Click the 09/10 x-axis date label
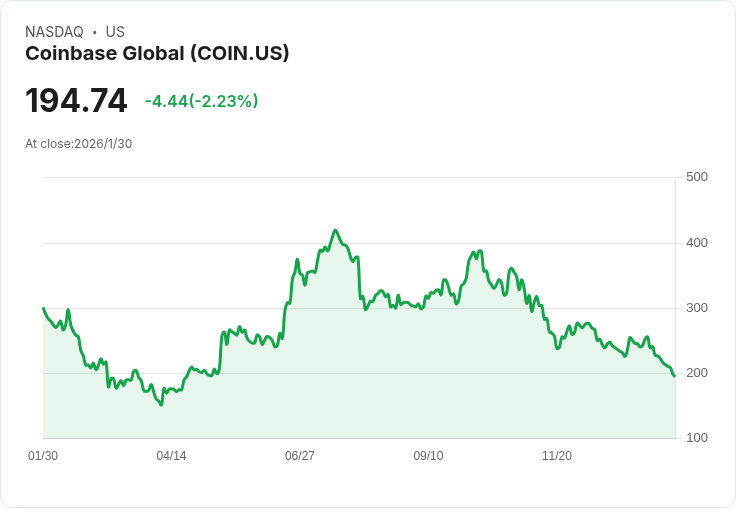 [428, 456]
